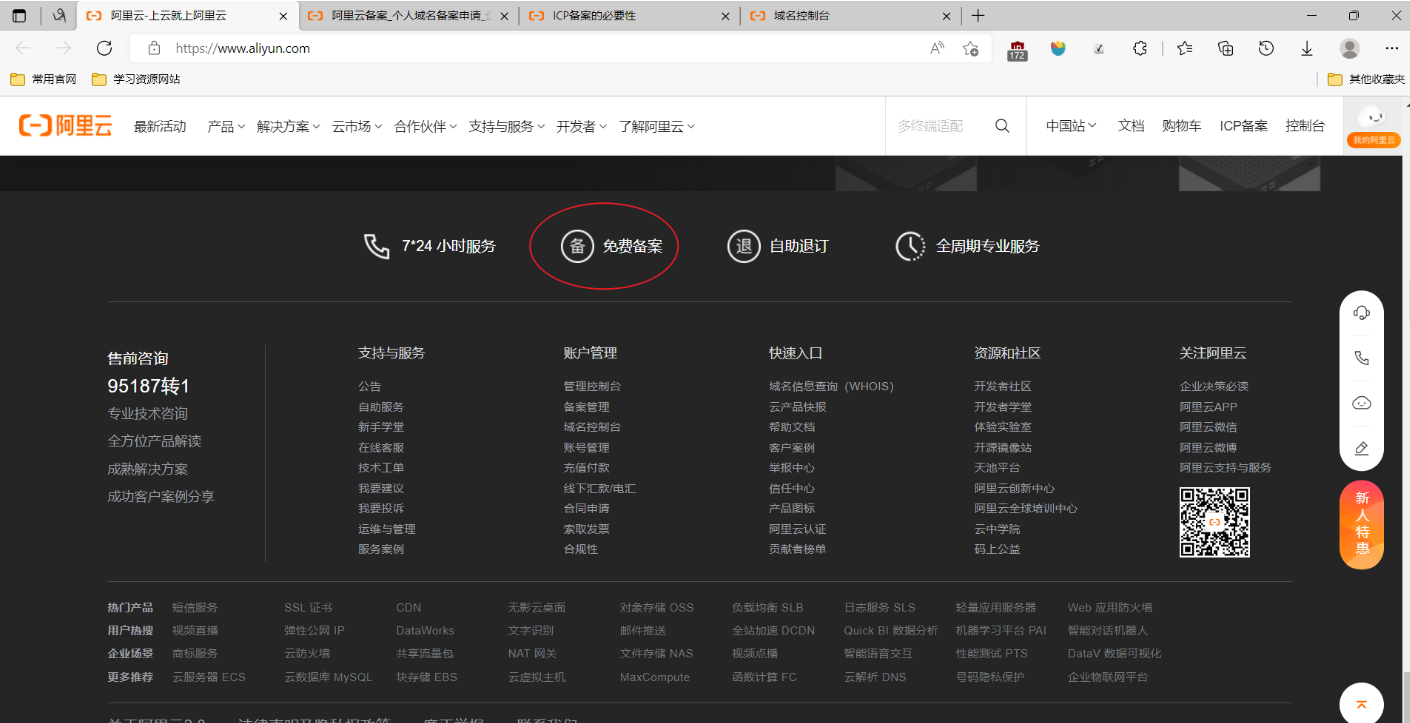Image resolution: width=1410 pixels, height=723 pixels.
Task: Open ICP备案 in the header
Action: [x=1244, y=126]
